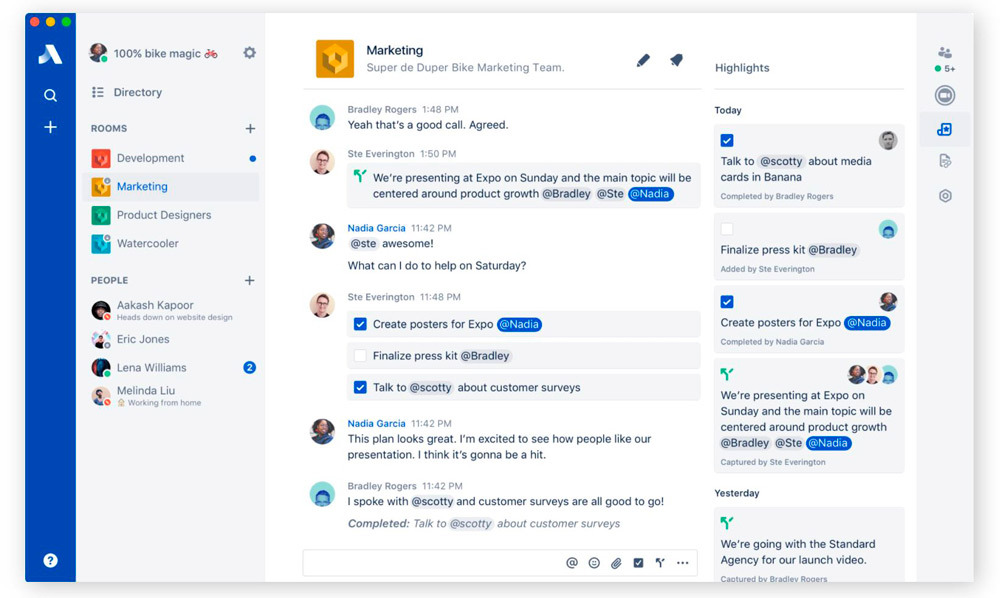Uncheck Talk to @scotty customer surveys task
Screen dimensions: 1000x598
point(360,388)
